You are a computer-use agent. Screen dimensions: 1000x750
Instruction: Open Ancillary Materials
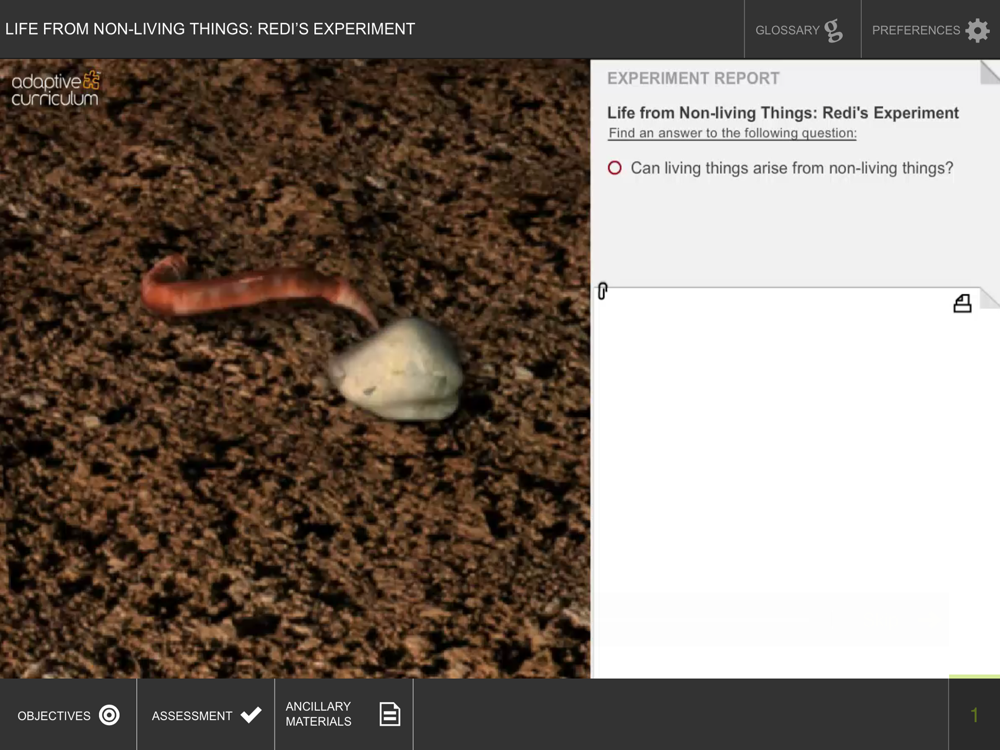344,715
